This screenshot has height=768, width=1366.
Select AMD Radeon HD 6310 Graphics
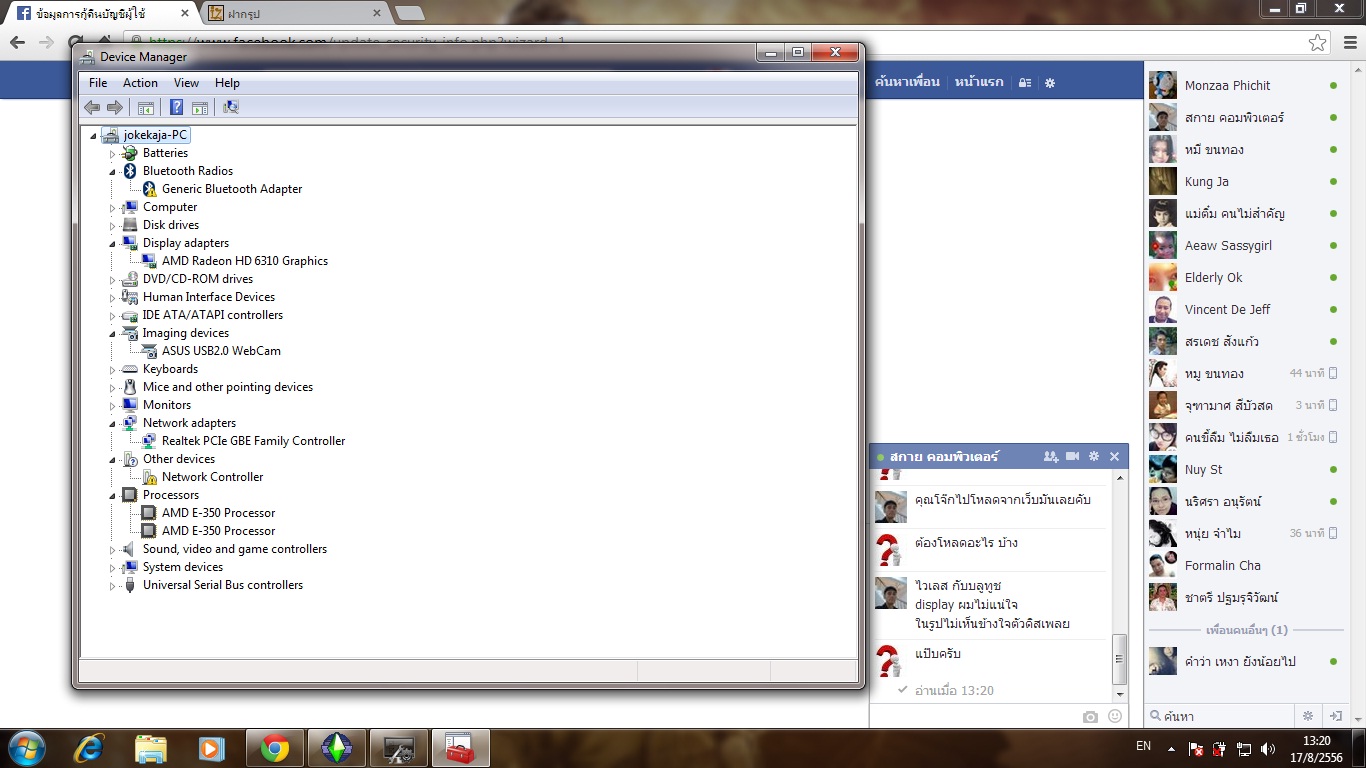(245, 261)
